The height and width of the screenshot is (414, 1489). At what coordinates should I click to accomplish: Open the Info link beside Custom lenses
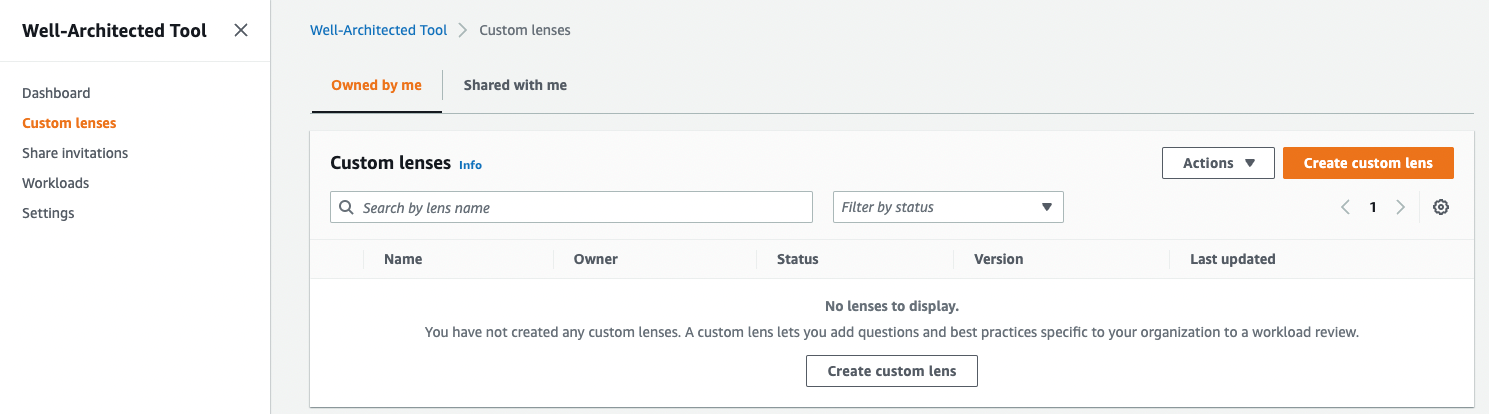(470, 165)
